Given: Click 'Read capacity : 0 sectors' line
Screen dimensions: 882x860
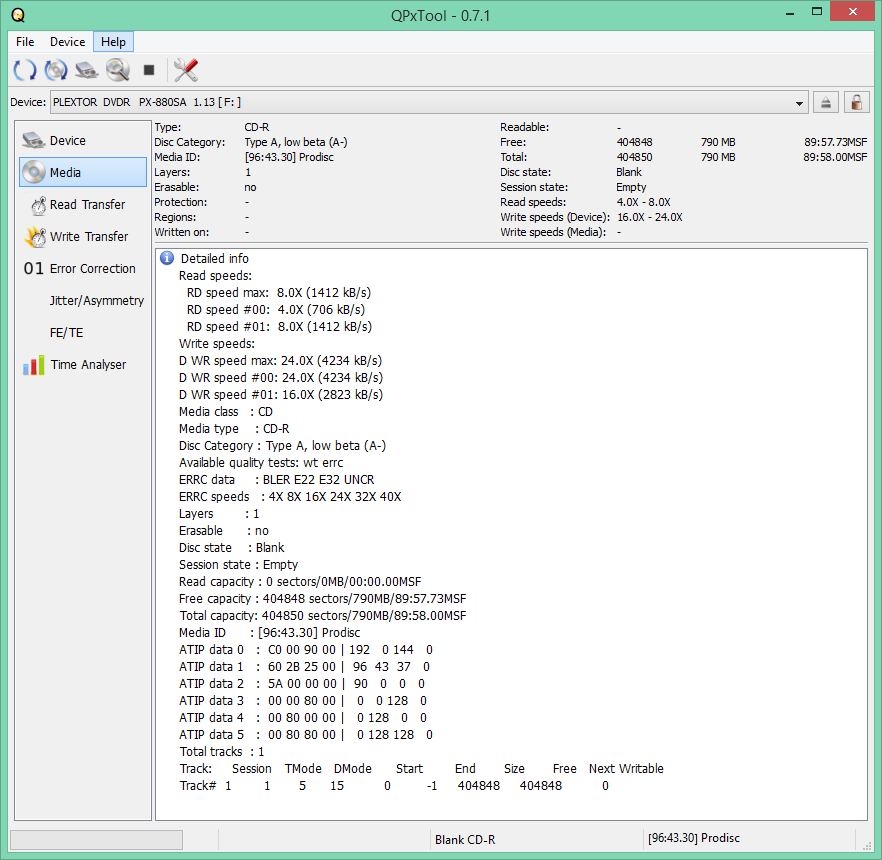Looking at the screenshot, I should (x=300, y=582).
